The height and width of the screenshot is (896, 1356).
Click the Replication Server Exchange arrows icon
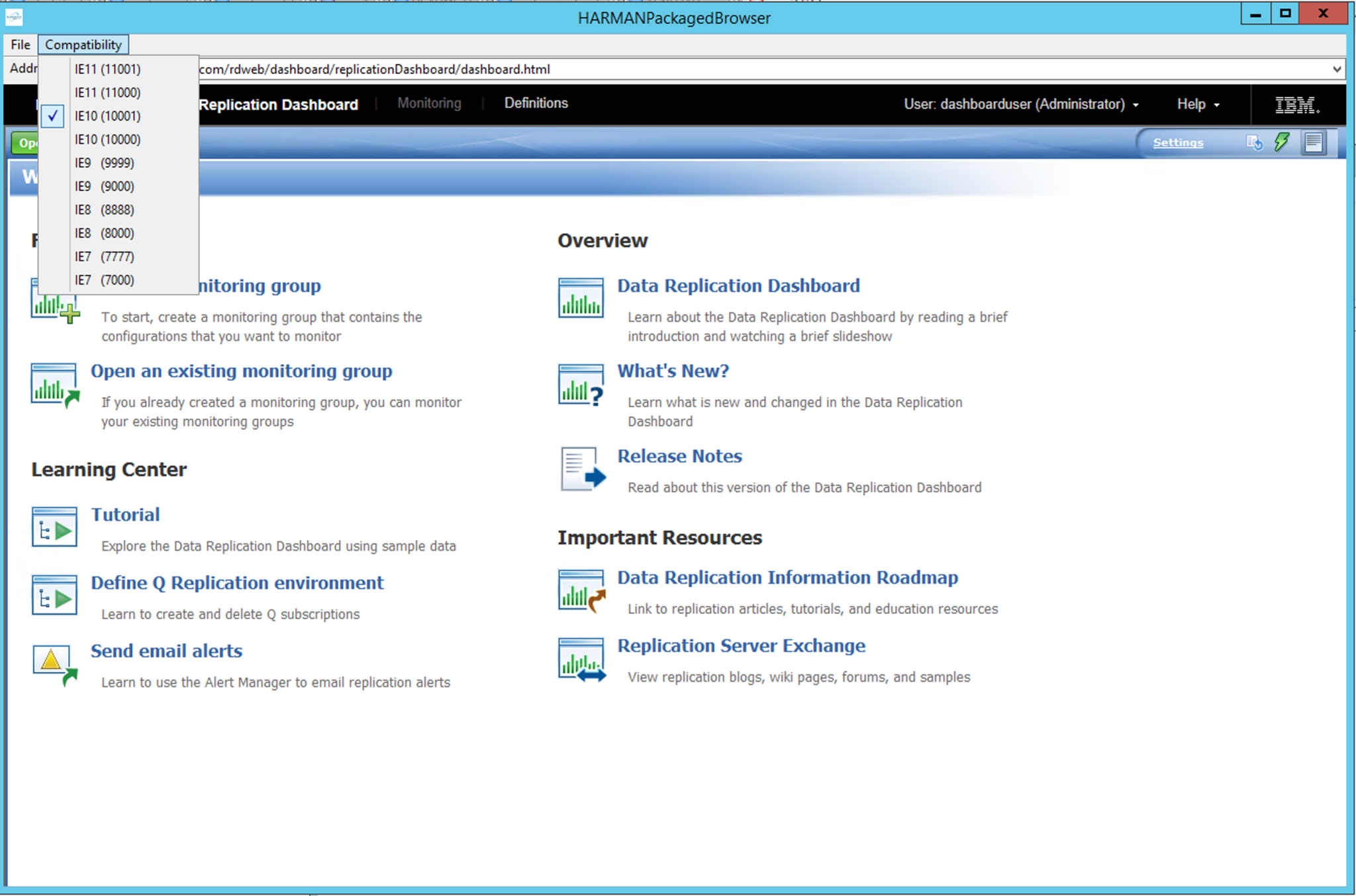[x=581, y=660]
